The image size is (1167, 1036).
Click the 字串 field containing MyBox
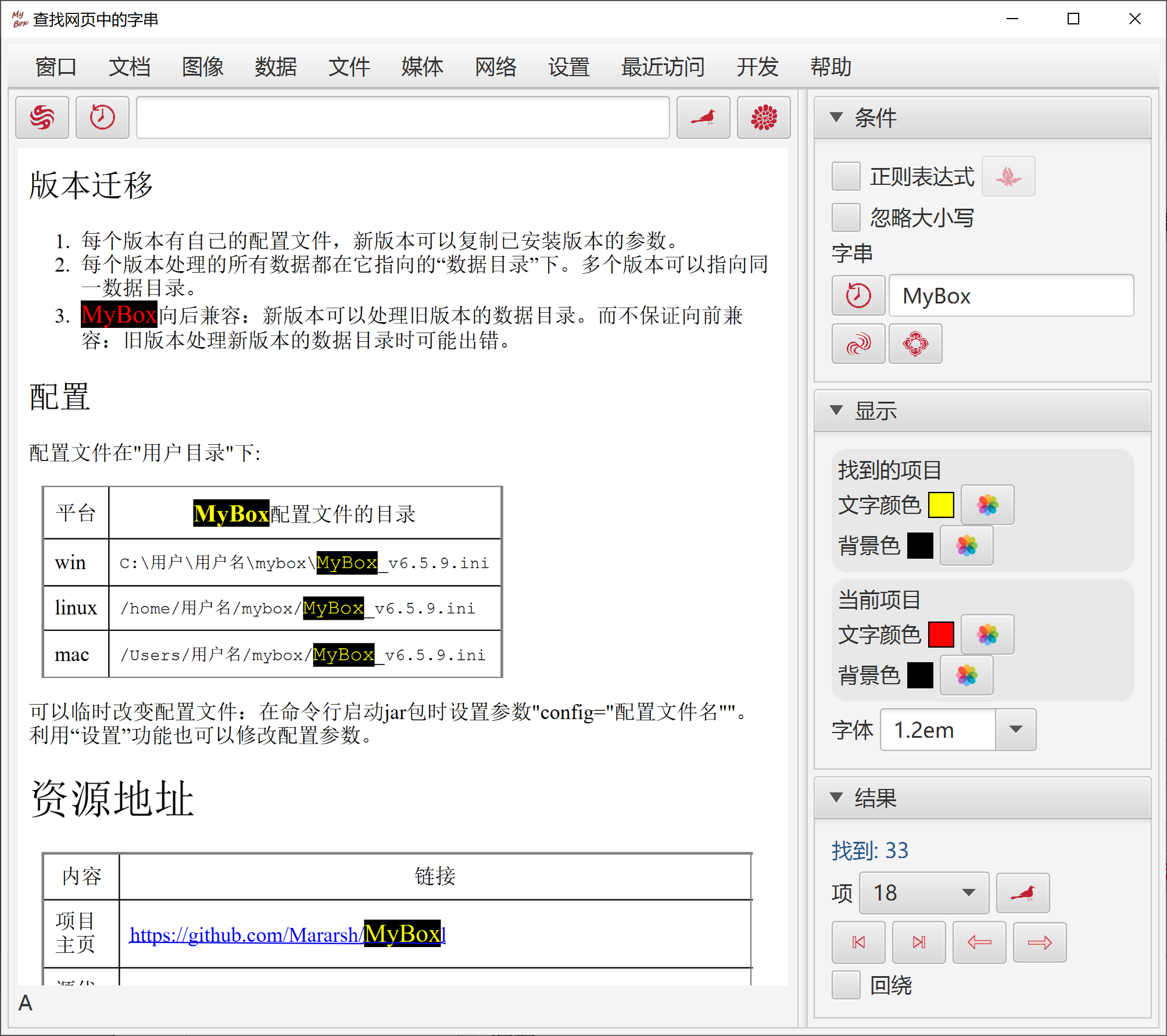pyautogui.click(x=1011, y=295)
